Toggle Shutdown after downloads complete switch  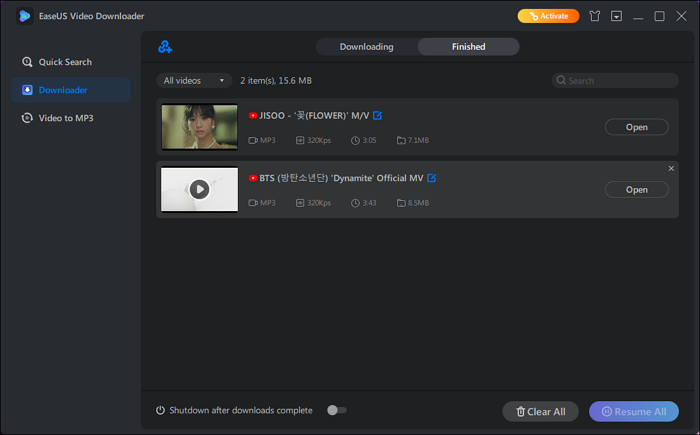click(x=337, y=410)
